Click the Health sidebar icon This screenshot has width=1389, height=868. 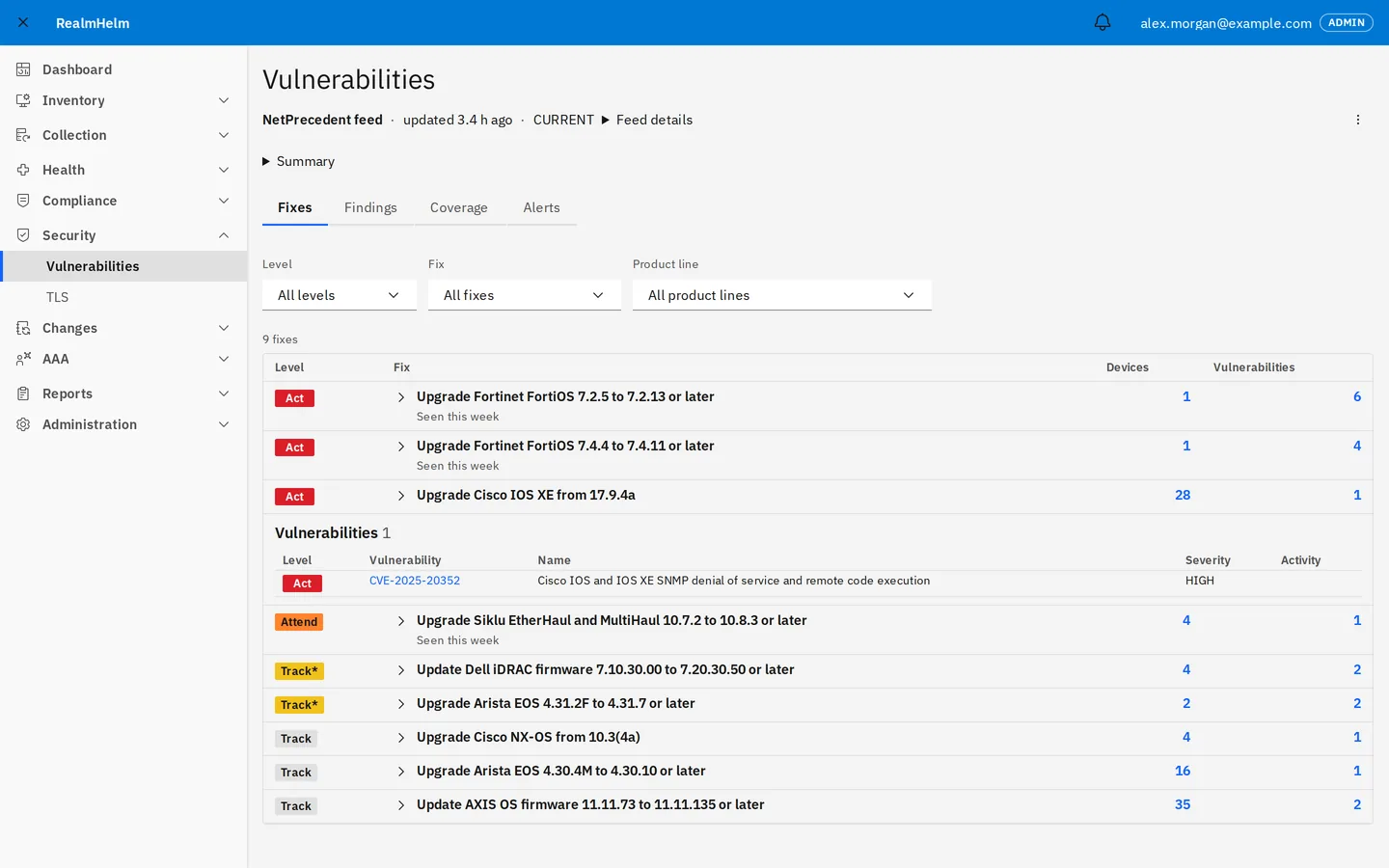coord(23,170)
